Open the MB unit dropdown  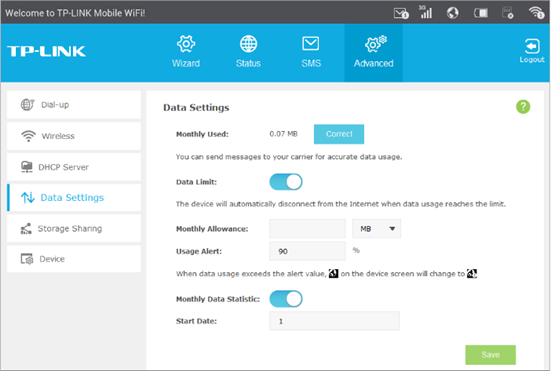tap(376, 229)
